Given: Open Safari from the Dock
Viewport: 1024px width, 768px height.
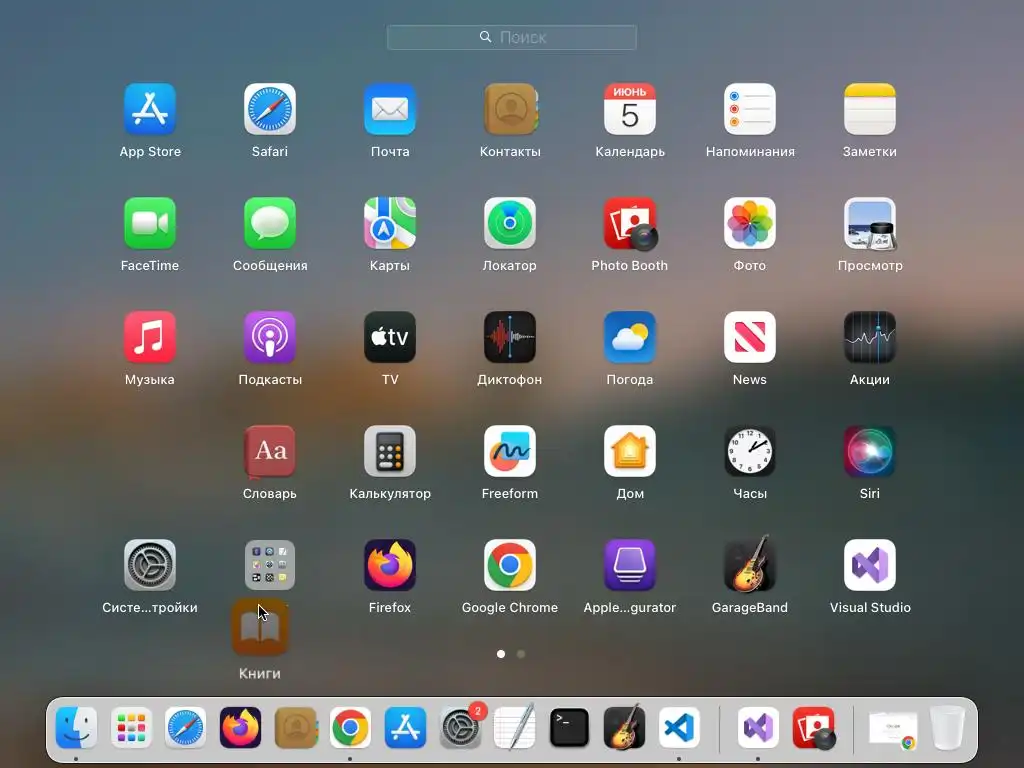Looking at the screenshot, I should [x=185, y=728].
